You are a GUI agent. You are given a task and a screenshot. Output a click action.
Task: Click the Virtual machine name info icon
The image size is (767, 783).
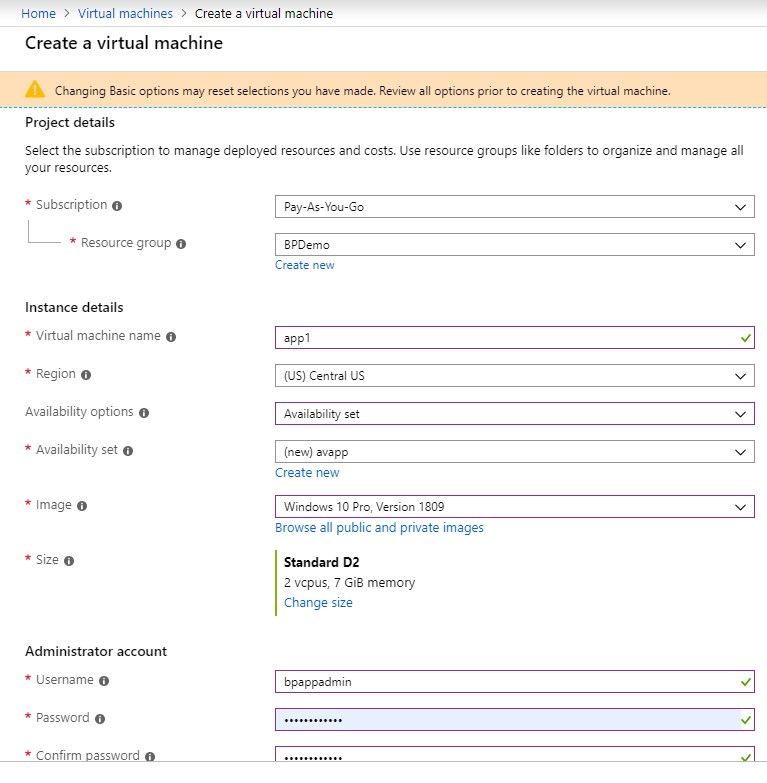[171, 337]
